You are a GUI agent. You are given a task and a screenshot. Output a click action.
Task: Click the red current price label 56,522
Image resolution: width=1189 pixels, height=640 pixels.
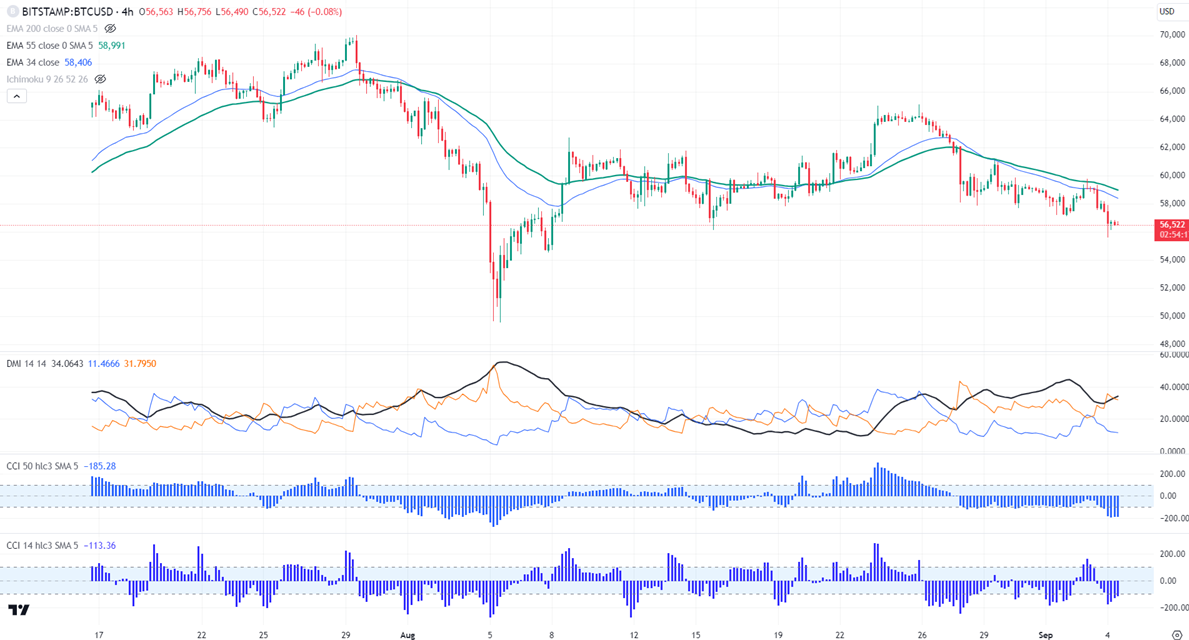click(x=1170, y=225)
